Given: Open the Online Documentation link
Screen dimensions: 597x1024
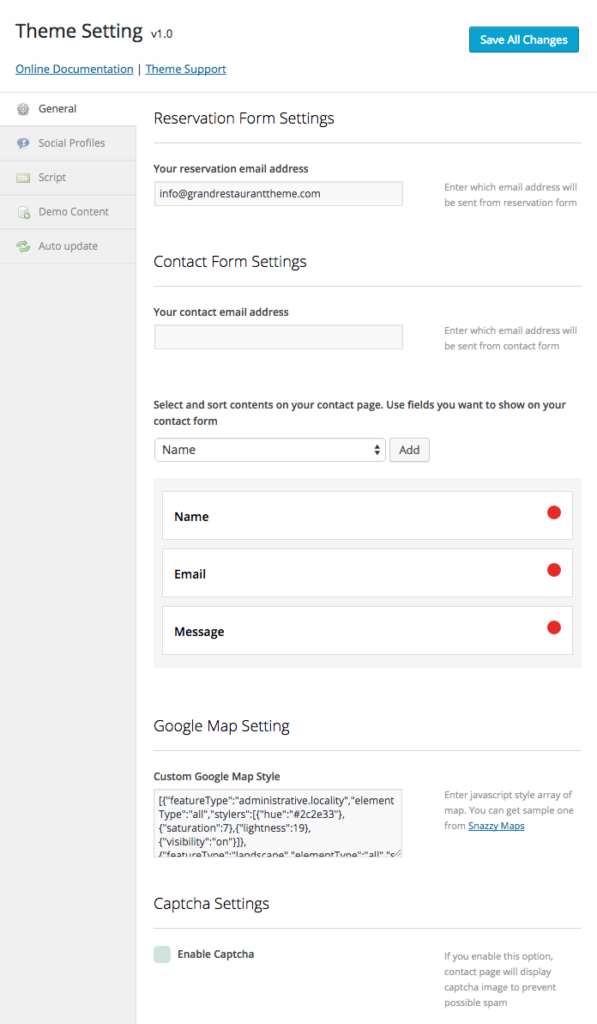Looking at the screenshot, I should [x=74, y=69].
